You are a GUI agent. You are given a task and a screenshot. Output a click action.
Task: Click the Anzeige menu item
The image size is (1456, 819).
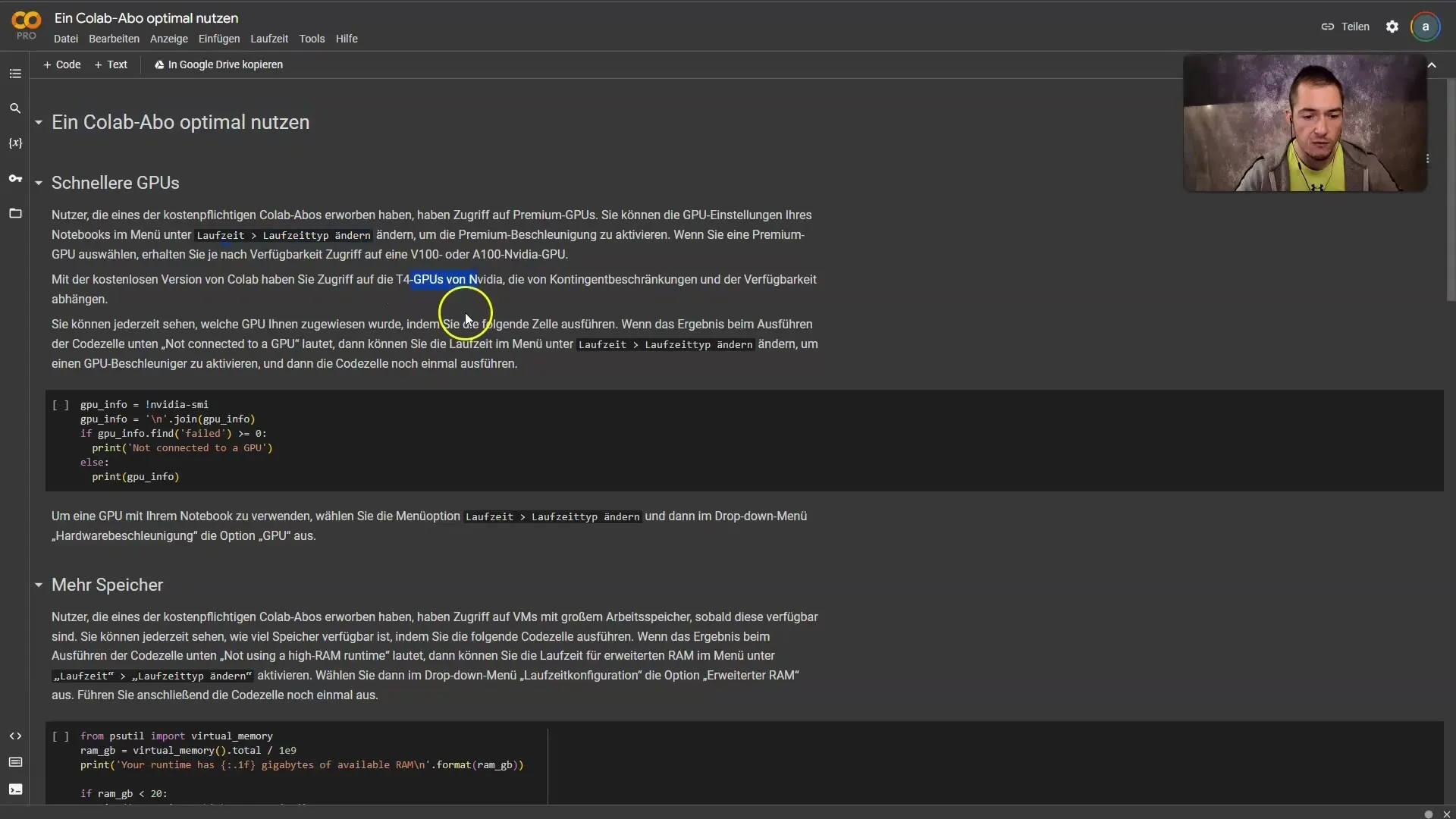pyautogui.click(x=169, y=38)
